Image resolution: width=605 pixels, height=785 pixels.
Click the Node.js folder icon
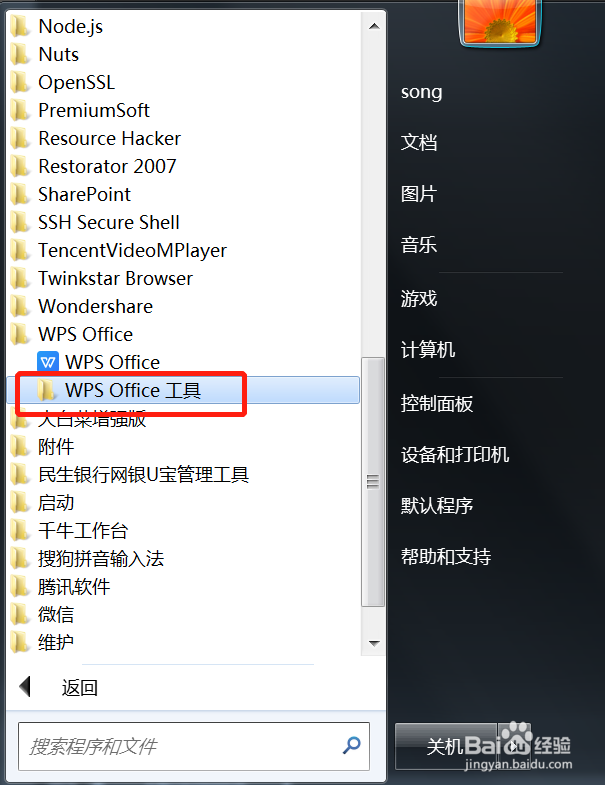(20, 26)
